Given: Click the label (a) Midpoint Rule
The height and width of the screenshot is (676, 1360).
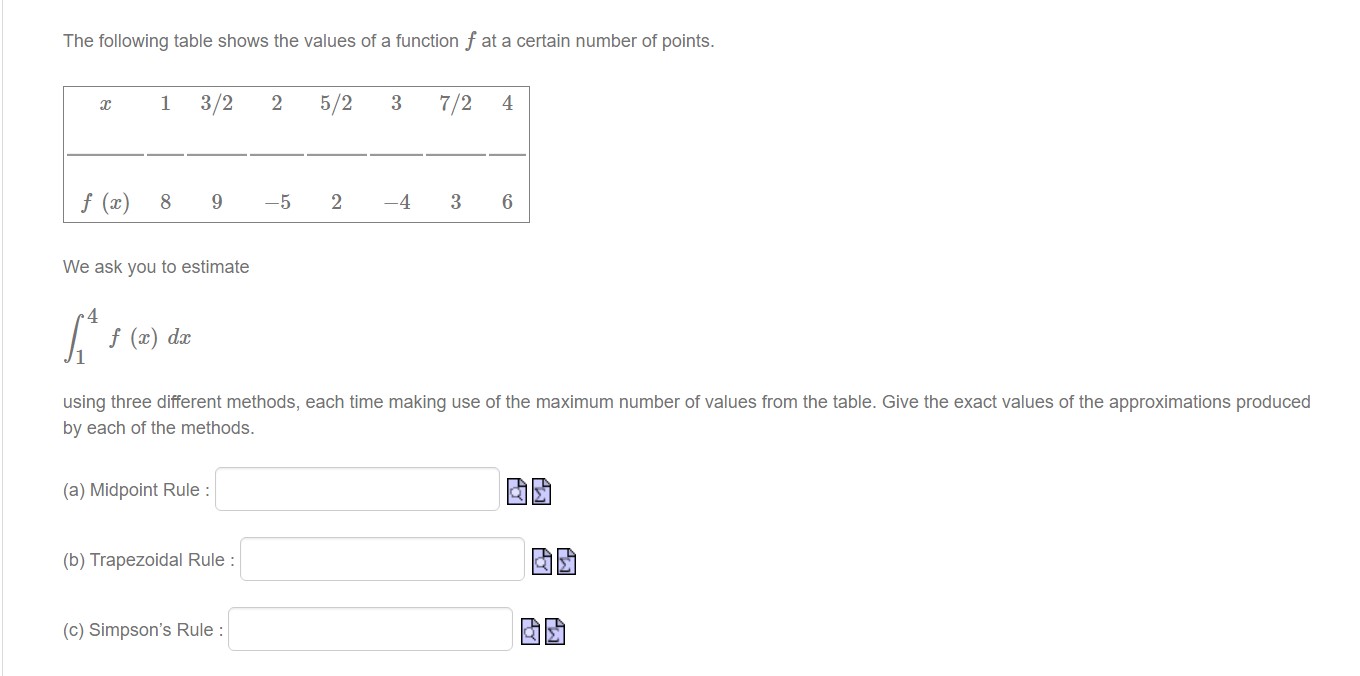Looking at the screenshot, I should (x=133, y=489).
